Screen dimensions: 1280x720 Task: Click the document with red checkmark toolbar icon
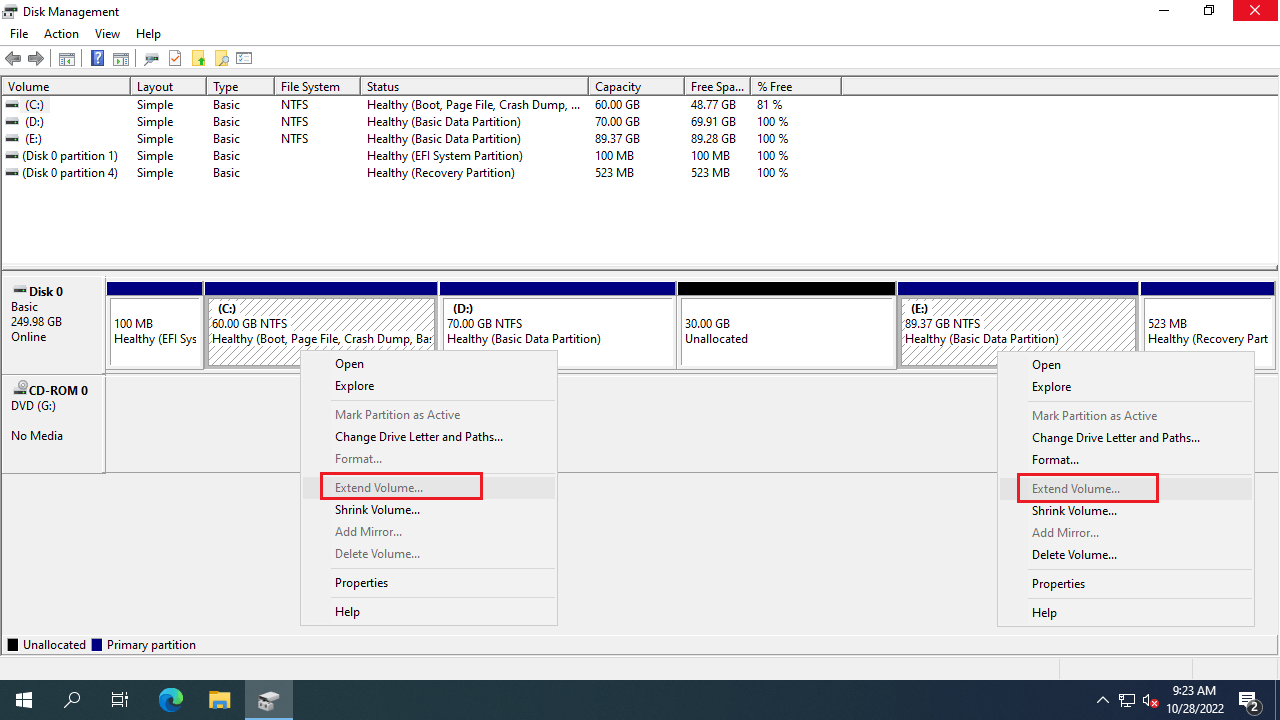[175, 59]
